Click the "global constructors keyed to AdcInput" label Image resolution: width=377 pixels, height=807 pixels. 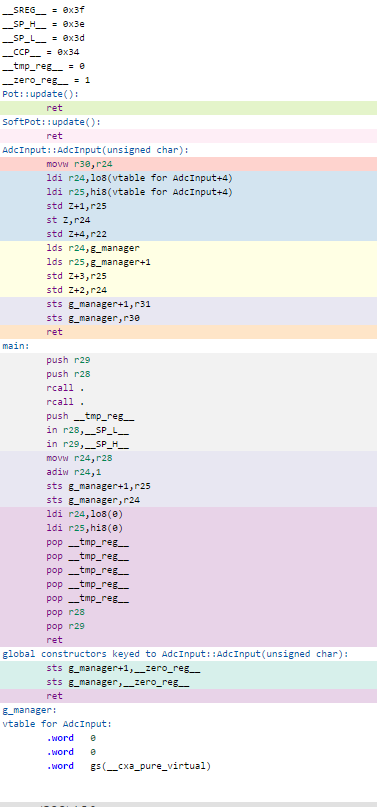pyautogui.click(x=176, y=654)
